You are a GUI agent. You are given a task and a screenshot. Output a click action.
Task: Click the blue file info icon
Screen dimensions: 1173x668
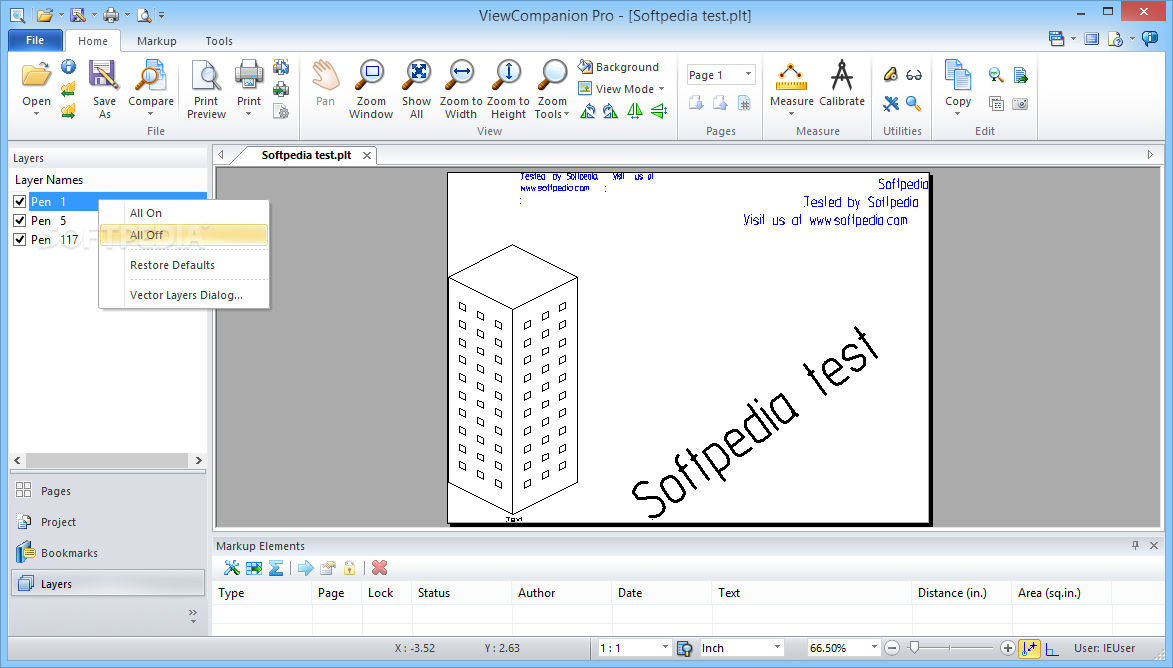pos(68,67)
